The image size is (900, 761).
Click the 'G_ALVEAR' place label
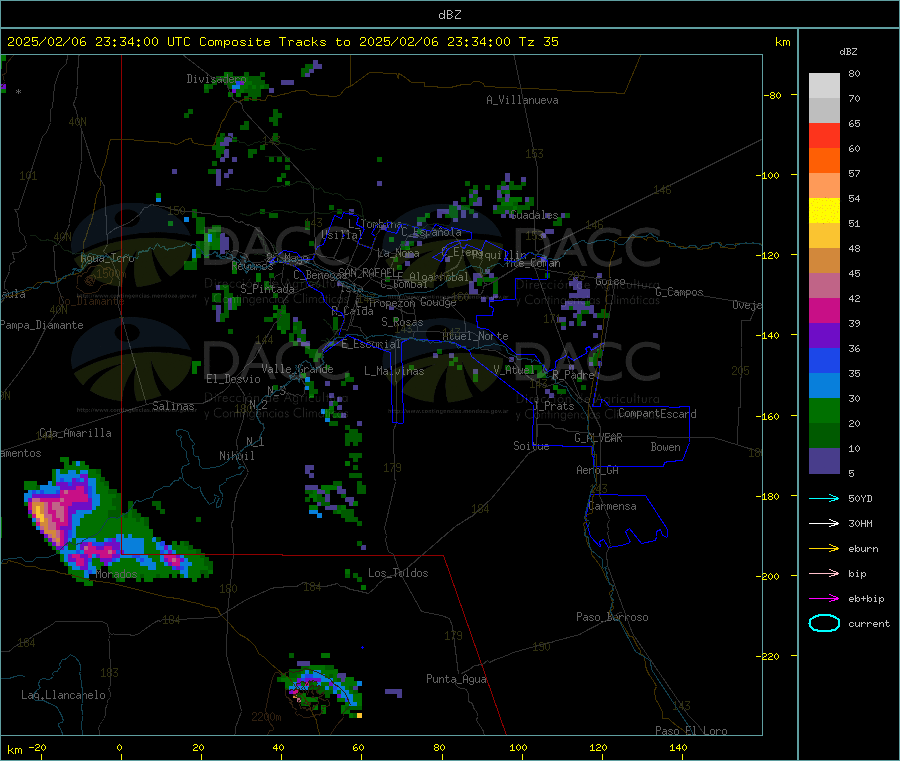[x=598, y=438]
